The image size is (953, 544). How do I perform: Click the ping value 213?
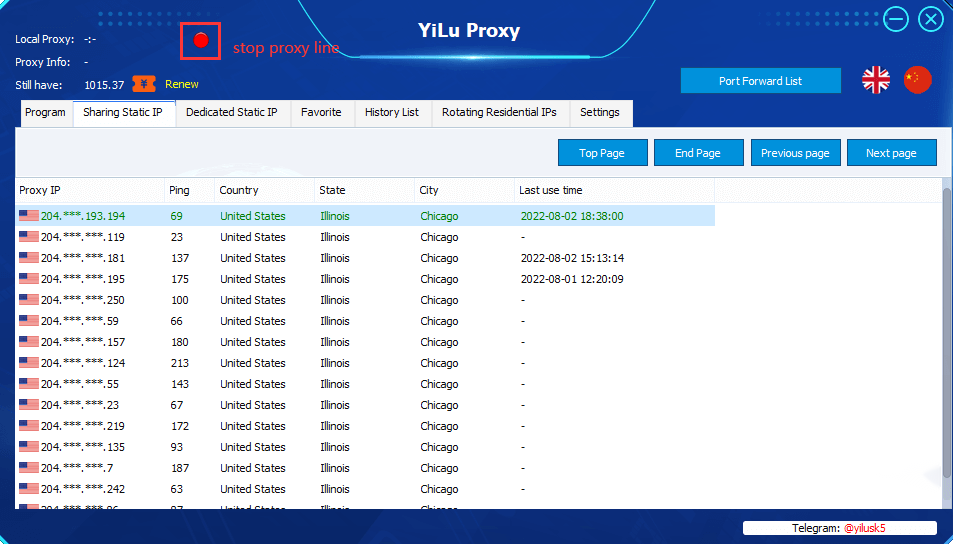(x=180, y=363)
